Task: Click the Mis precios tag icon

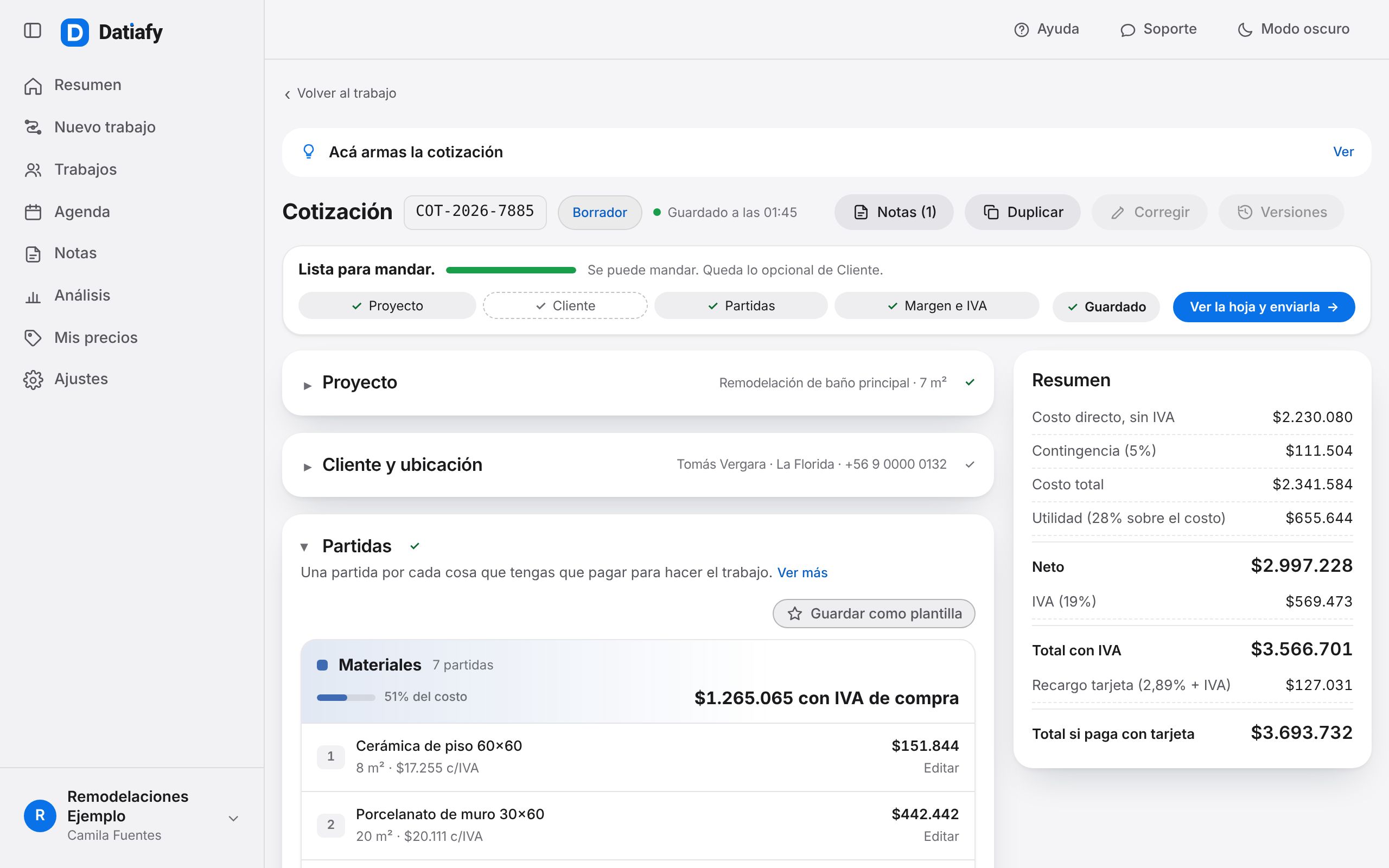Action: click(33, 337)
